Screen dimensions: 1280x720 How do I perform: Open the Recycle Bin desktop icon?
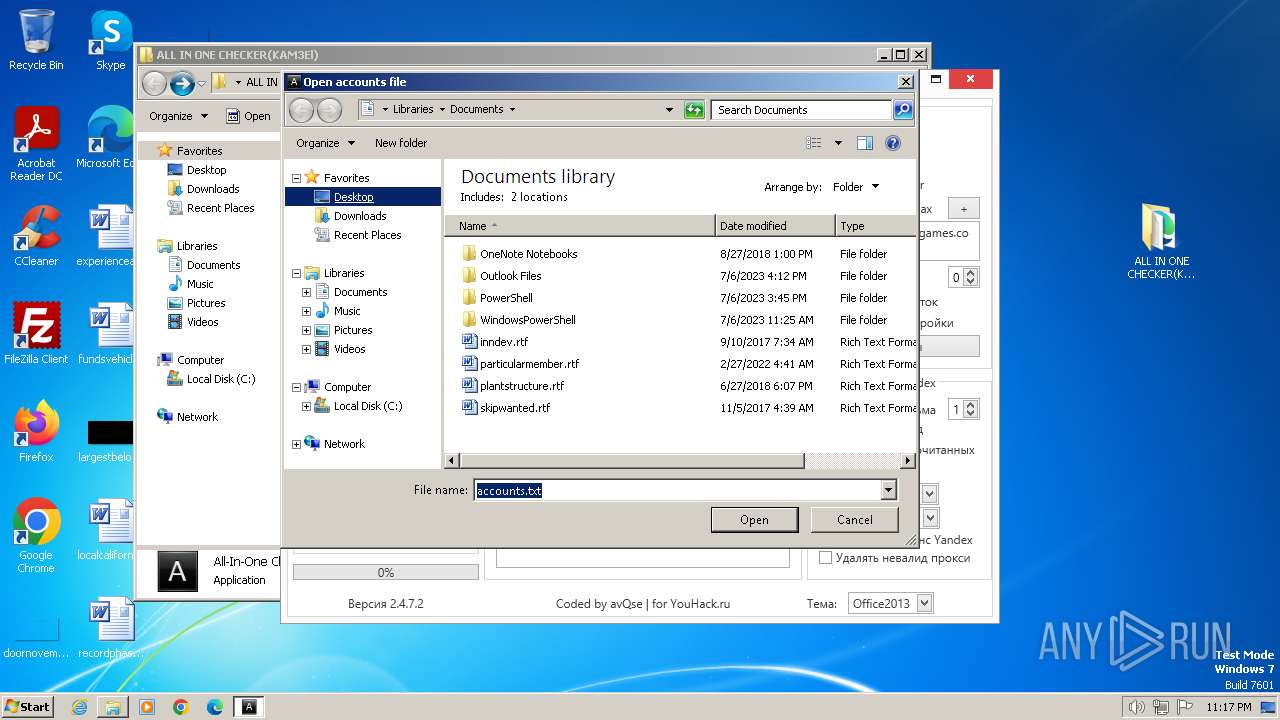(36, 40)
